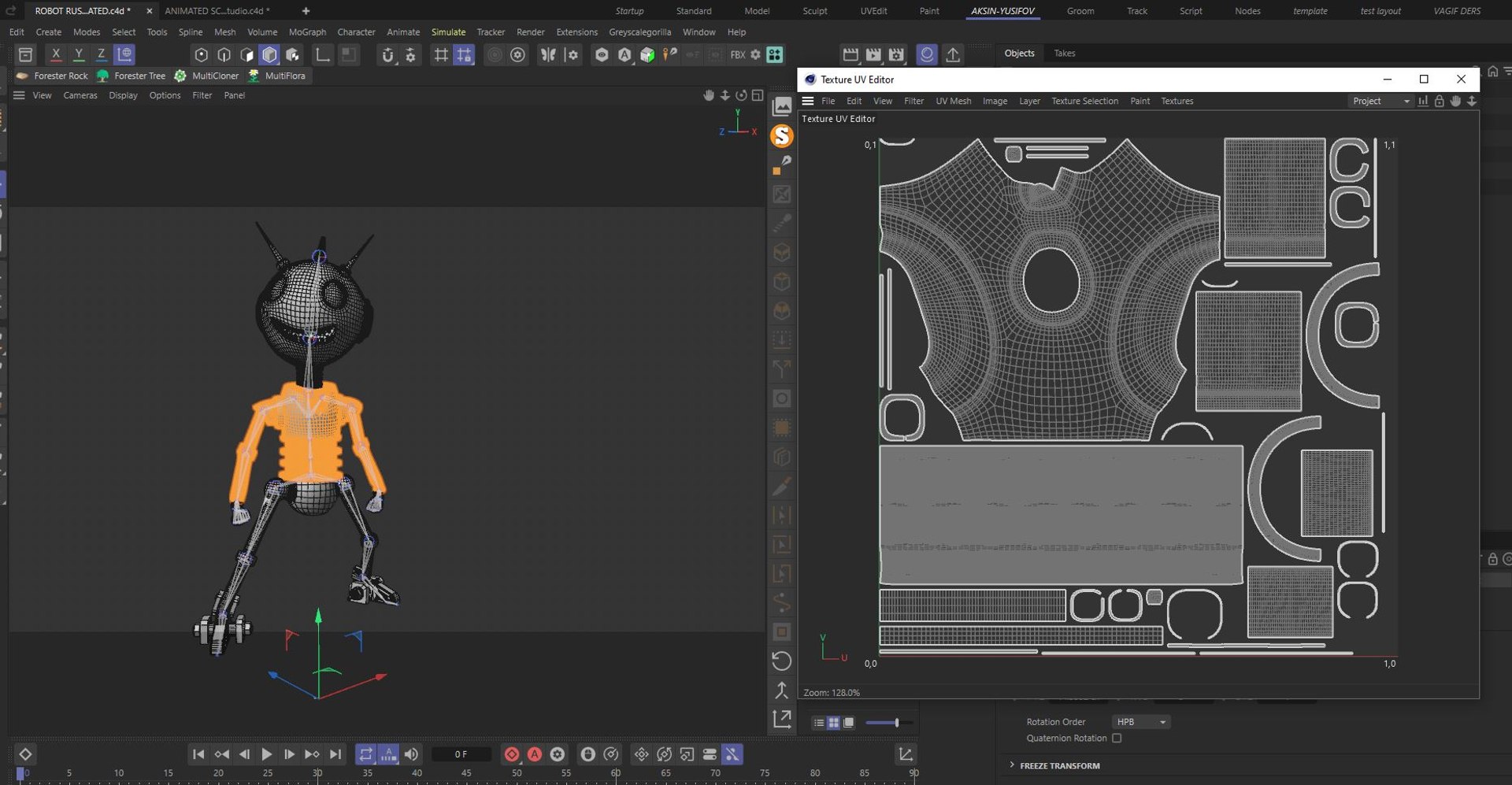This screenshot has height=785, width=1512.
Task: Step back one frame
Action: 244,754
